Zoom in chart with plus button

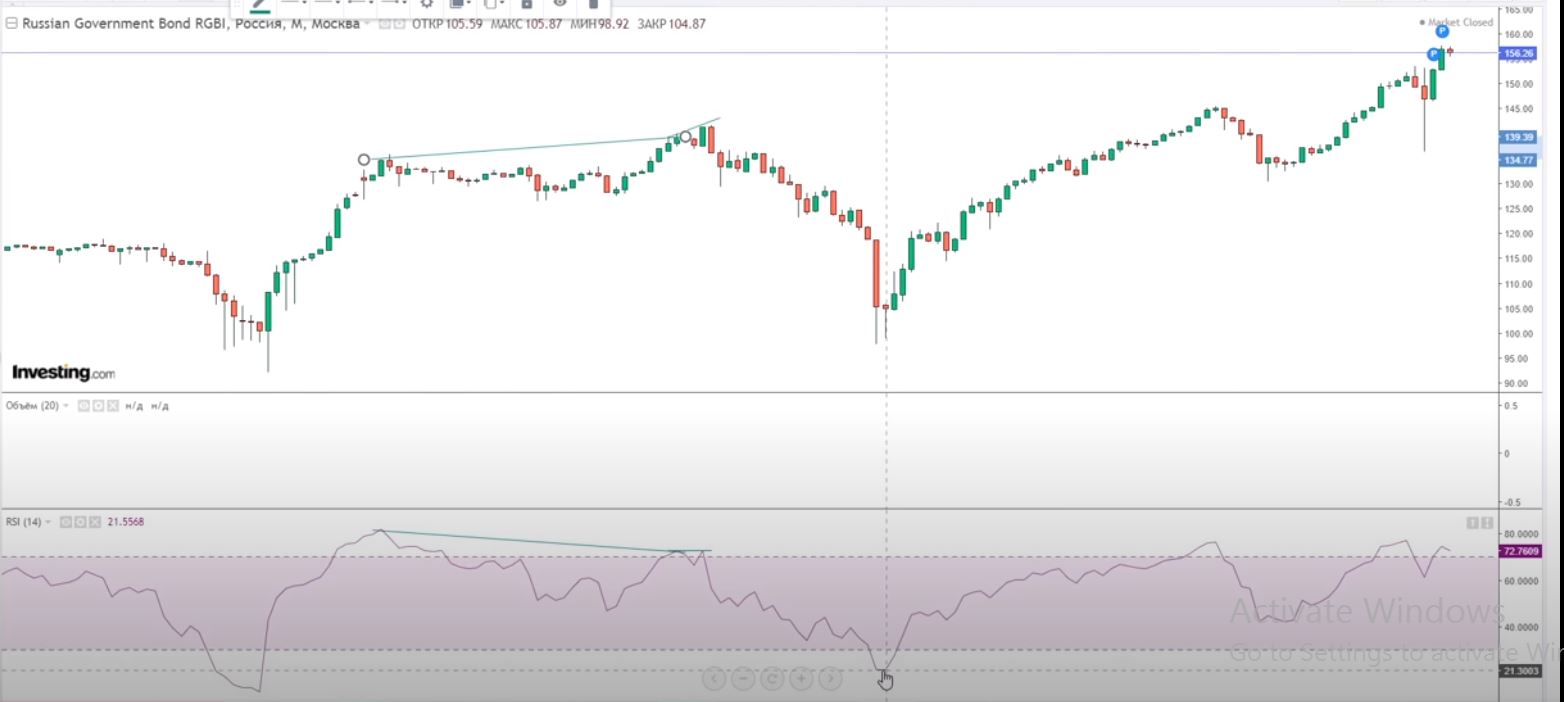(801, 680)
